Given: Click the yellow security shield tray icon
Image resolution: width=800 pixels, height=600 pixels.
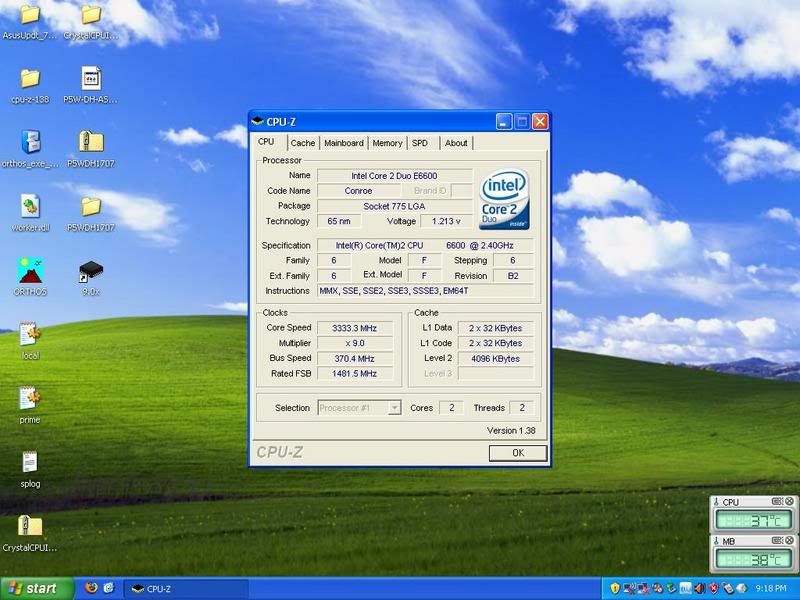Looking at the screenshot, I should 615,588.
